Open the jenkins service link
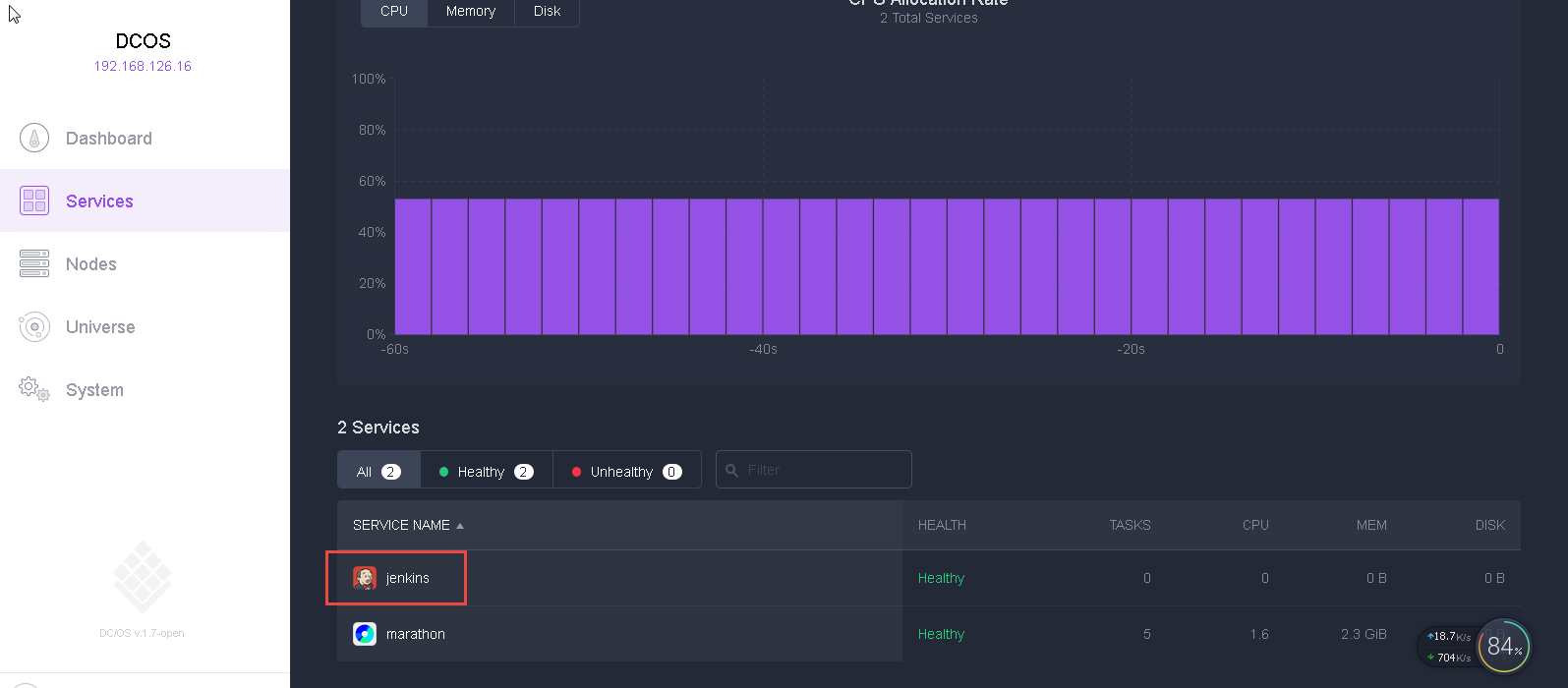1568x688 pixels. click(x=408, y=578)
